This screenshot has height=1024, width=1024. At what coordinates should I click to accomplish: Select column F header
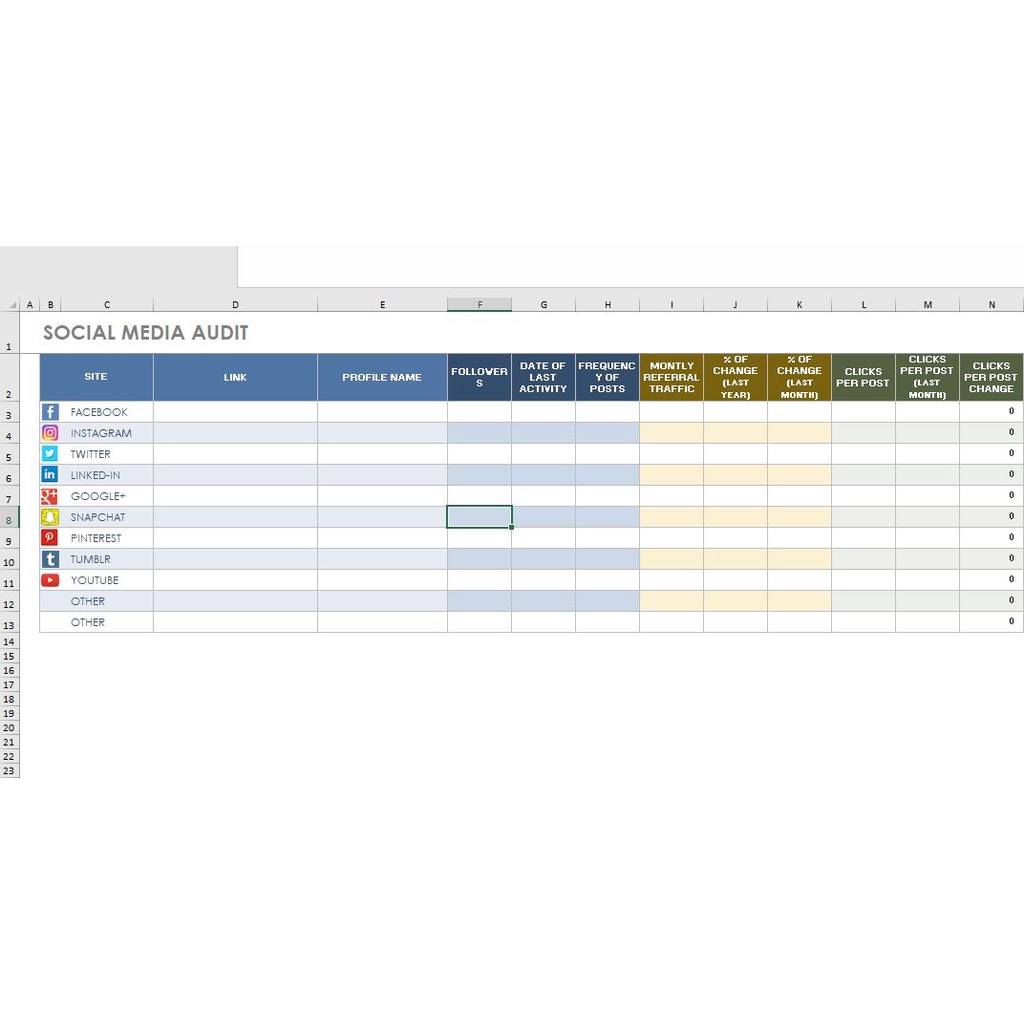pos(479,305)
